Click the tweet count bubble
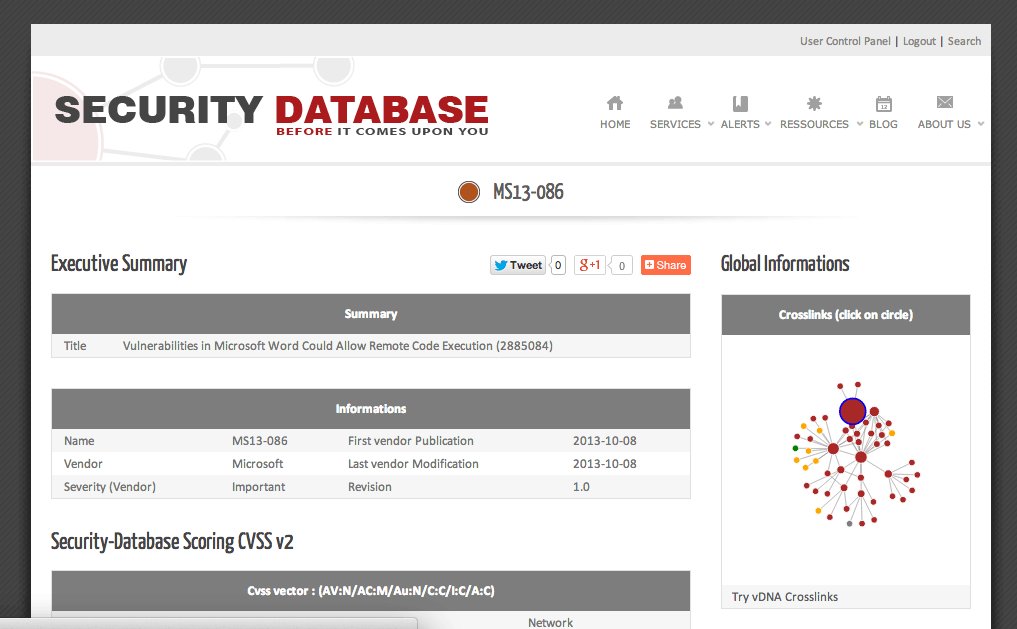Screen dimensions: 1017x629 coord(558,265)
